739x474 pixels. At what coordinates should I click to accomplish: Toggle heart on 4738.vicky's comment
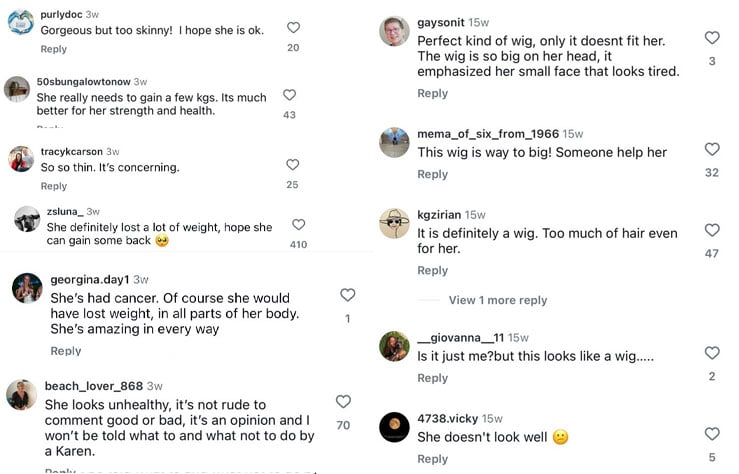(712, 434)
